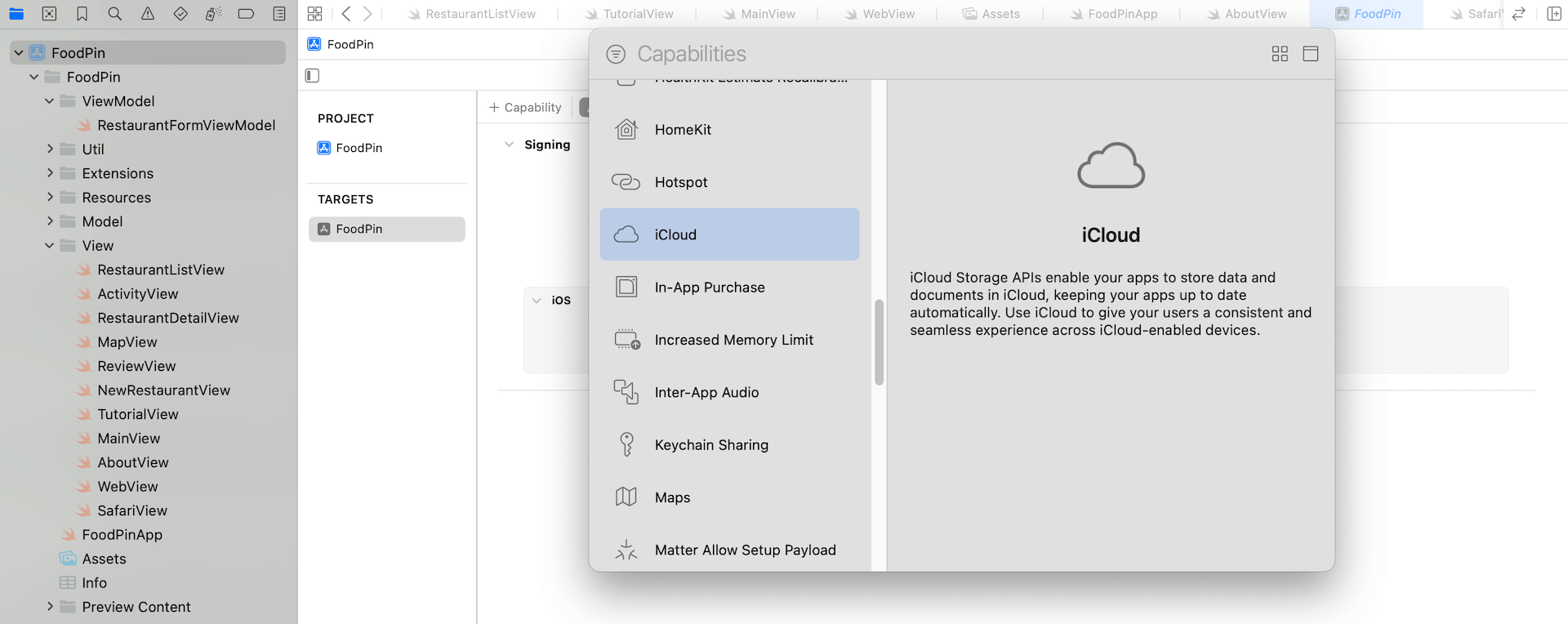1568x624 pixels.
Task: Open the Project navigator folder icon
Action: (x=16, y=14)
